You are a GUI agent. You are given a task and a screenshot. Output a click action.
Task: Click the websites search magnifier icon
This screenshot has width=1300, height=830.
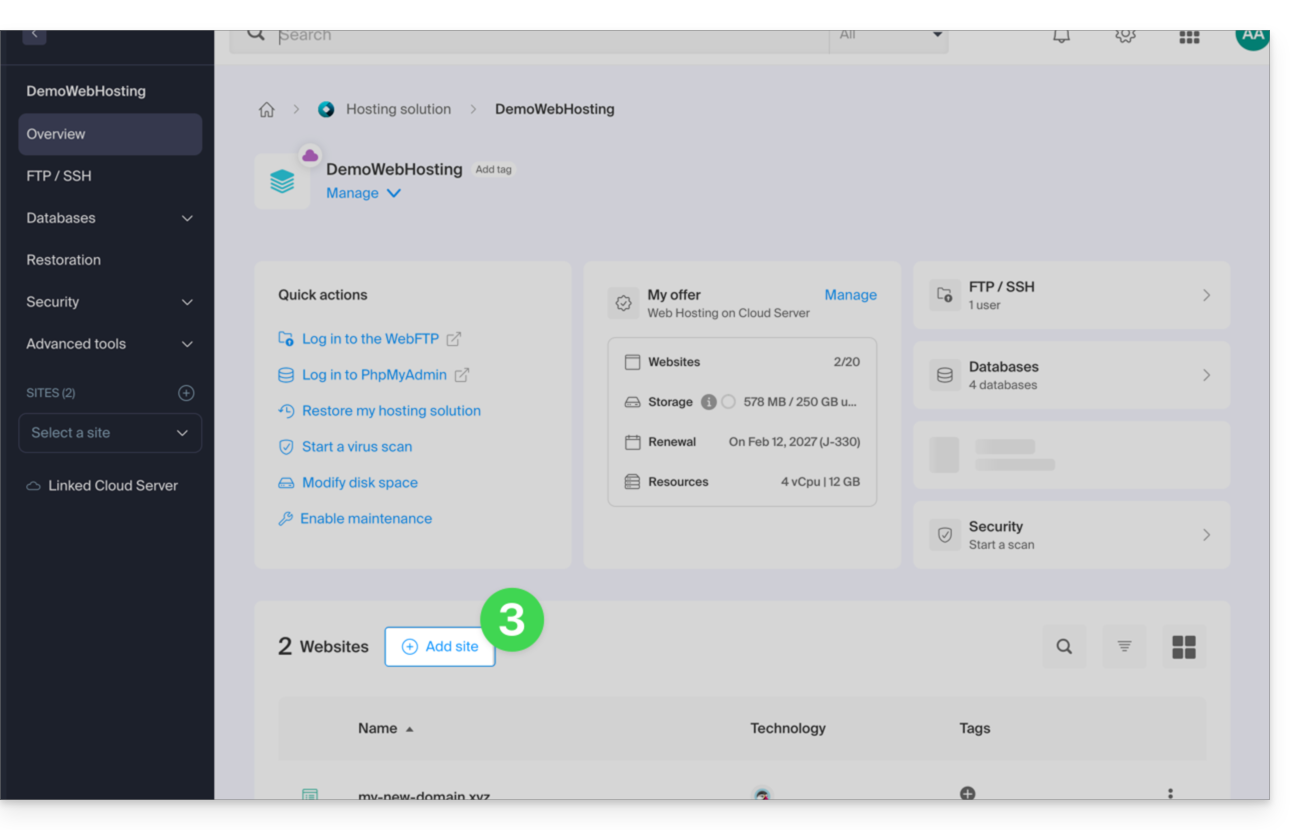coord(1064,647)
